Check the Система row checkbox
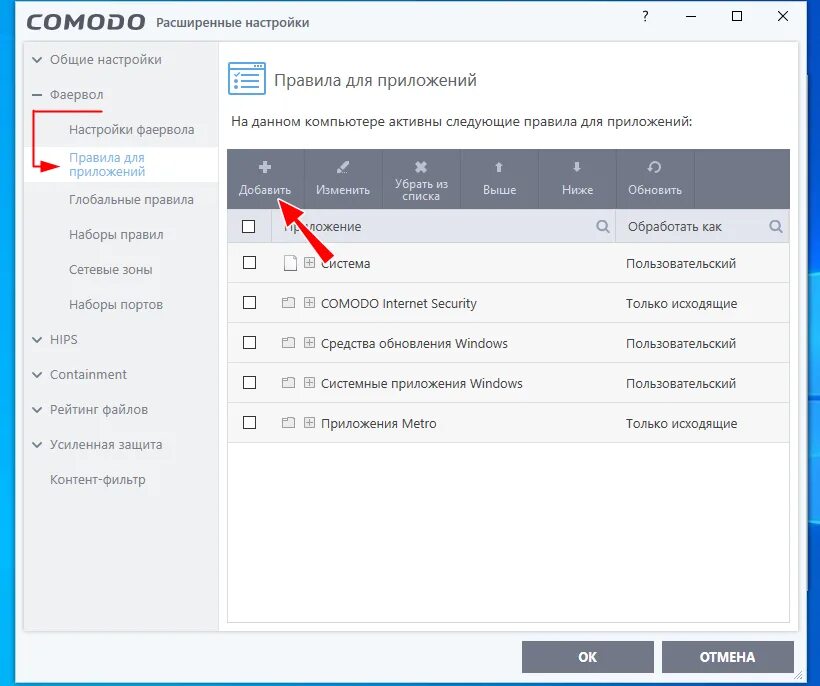Screen dimensions: 820x686 point(249,262)
